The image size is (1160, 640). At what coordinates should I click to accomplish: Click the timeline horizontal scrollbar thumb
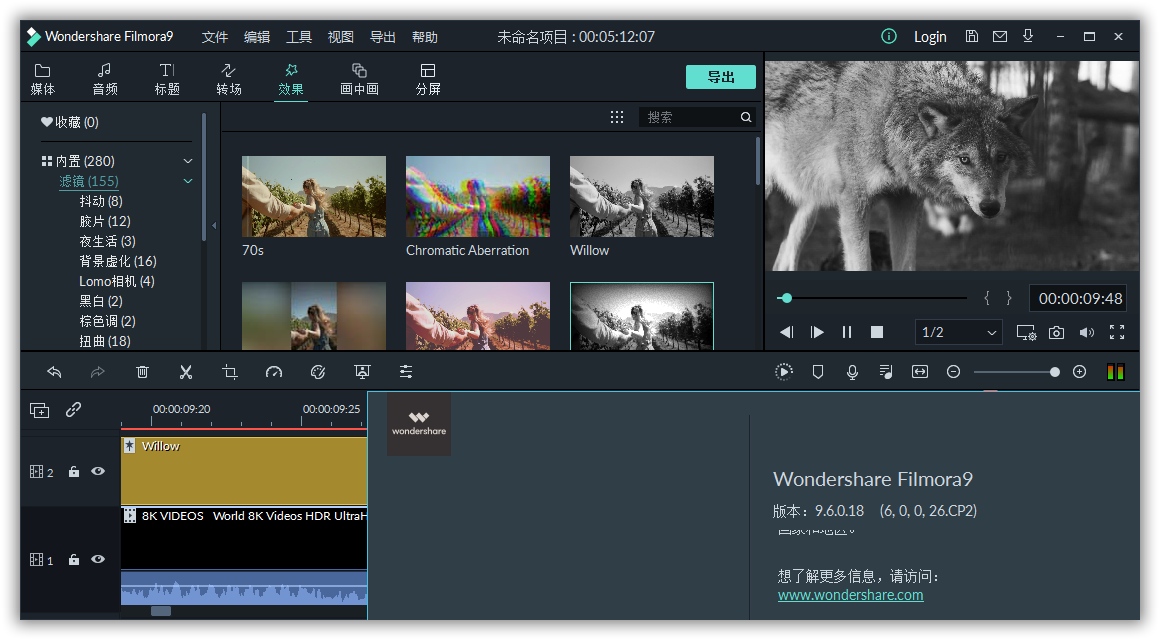(x=161, y=611)
